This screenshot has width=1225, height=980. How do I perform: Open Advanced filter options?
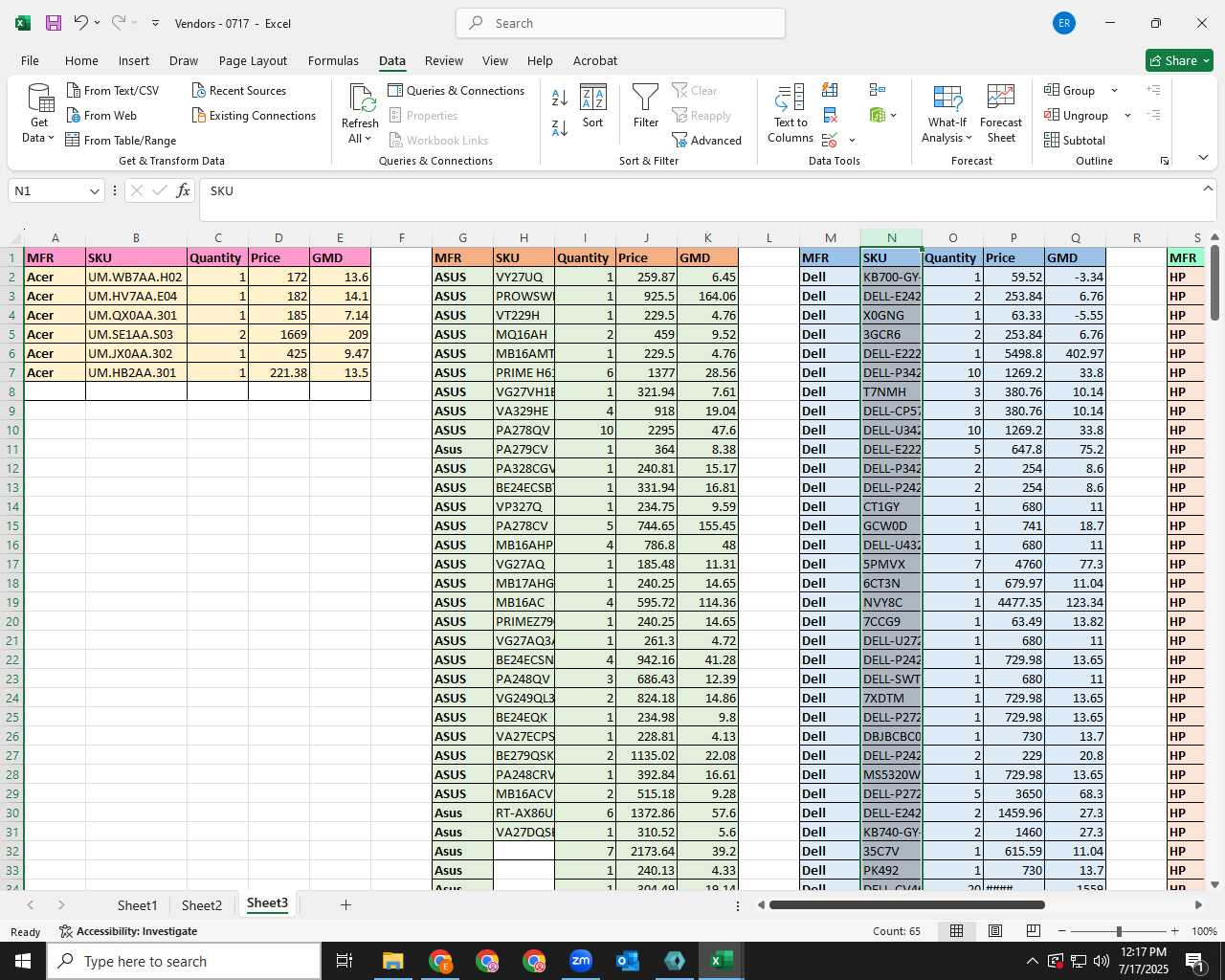(707, 140)
